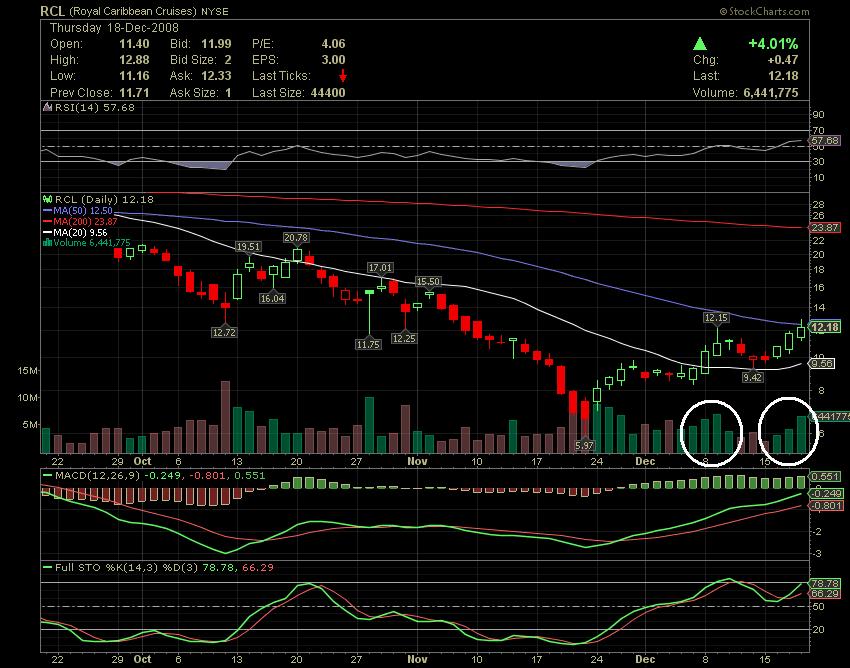This screenshot has height=668, width=850.
Task: Click the Bid value 11.99
Action: [216, 44]
